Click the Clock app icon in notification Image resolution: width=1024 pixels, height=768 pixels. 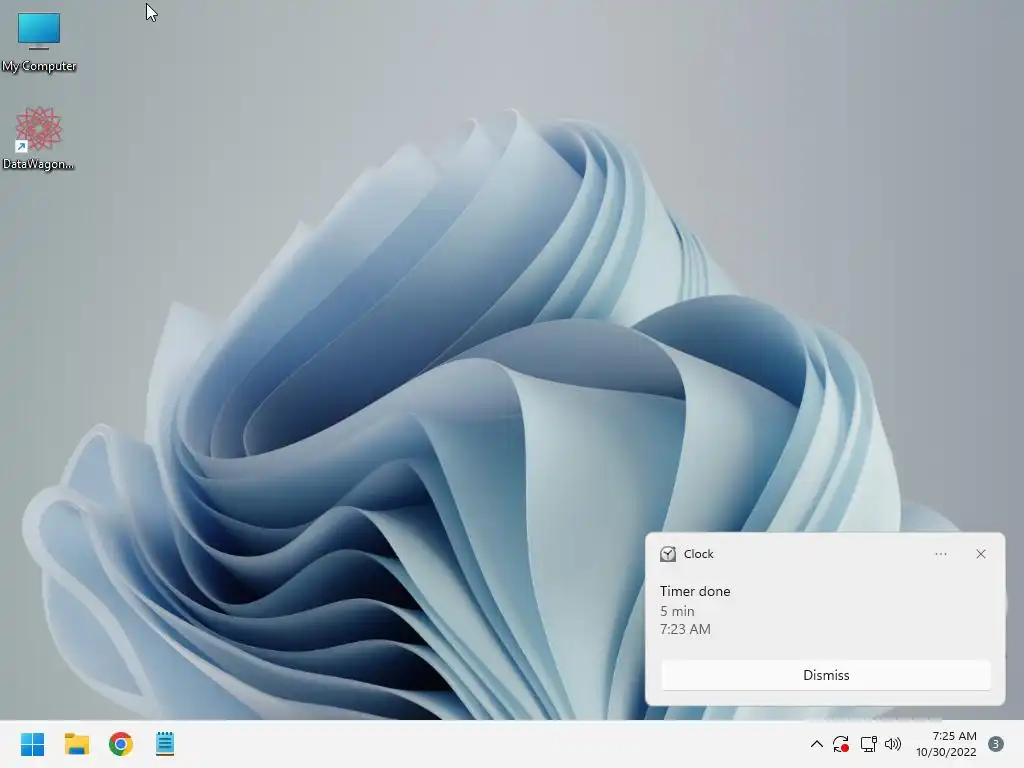pos(667,554)
